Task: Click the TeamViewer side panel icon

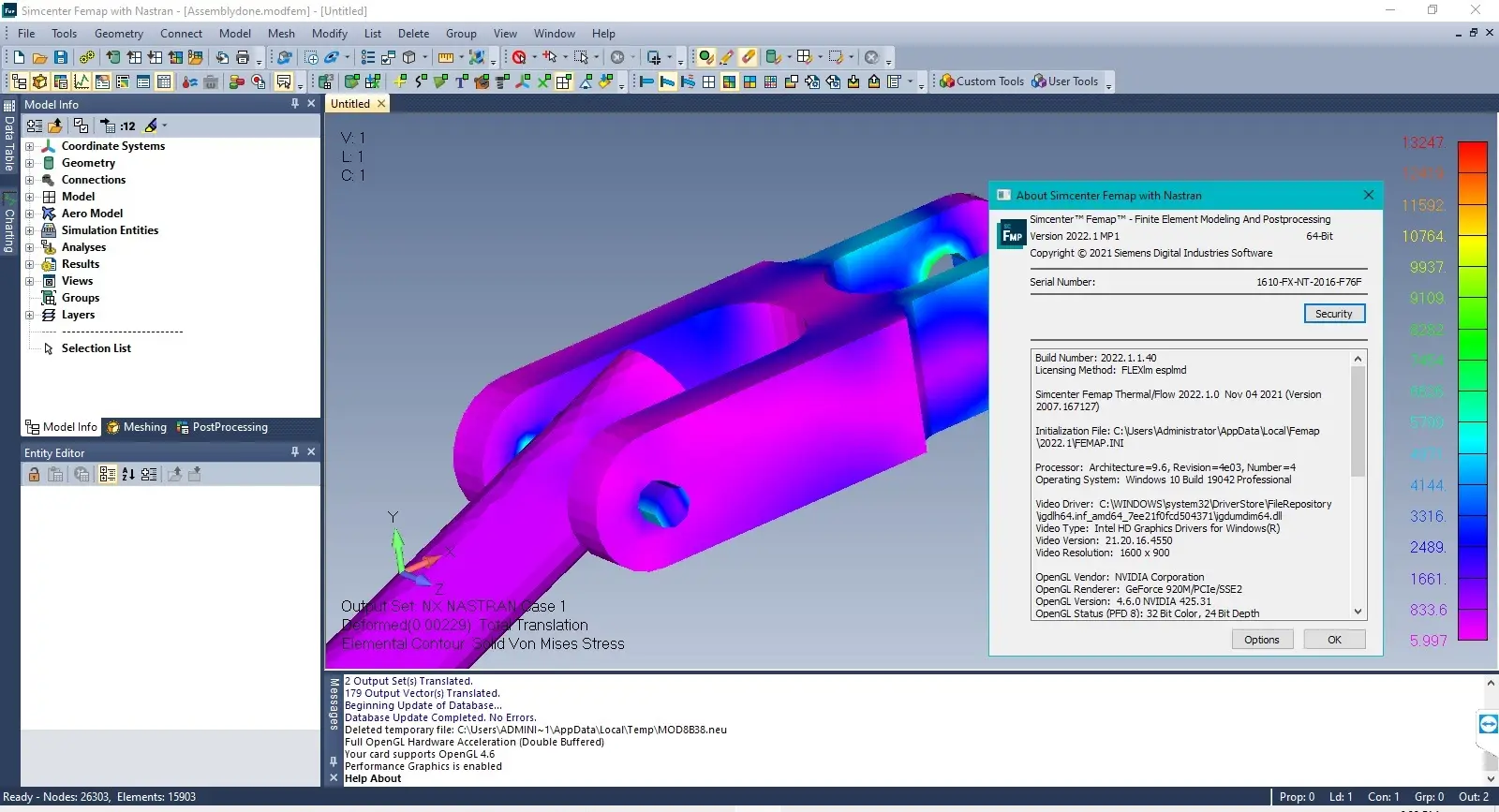Action: click(1488, 724)
